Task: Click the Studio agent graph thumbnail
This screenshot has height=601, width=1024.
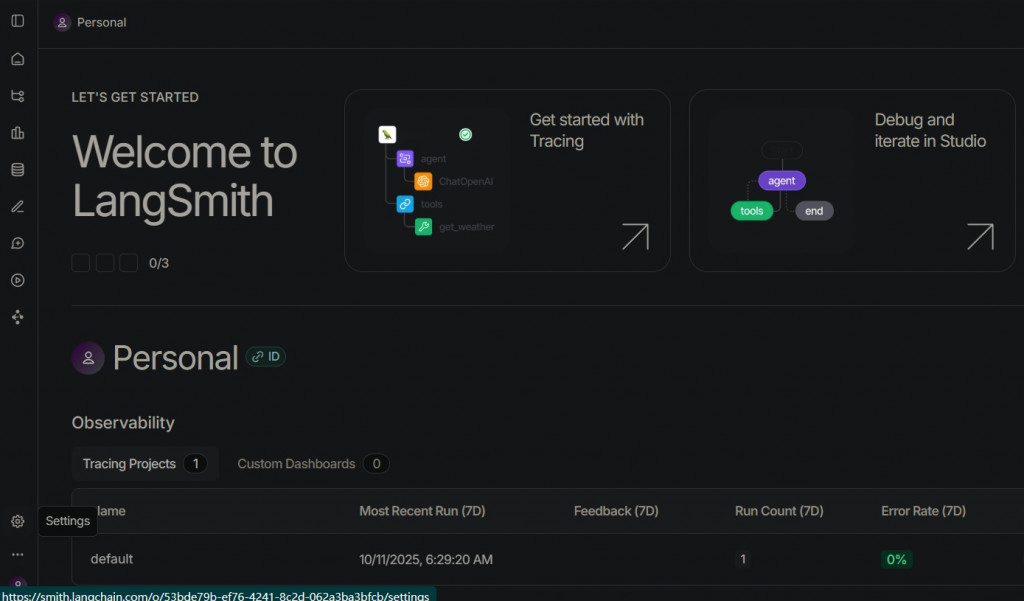Action: coord(782,181)
